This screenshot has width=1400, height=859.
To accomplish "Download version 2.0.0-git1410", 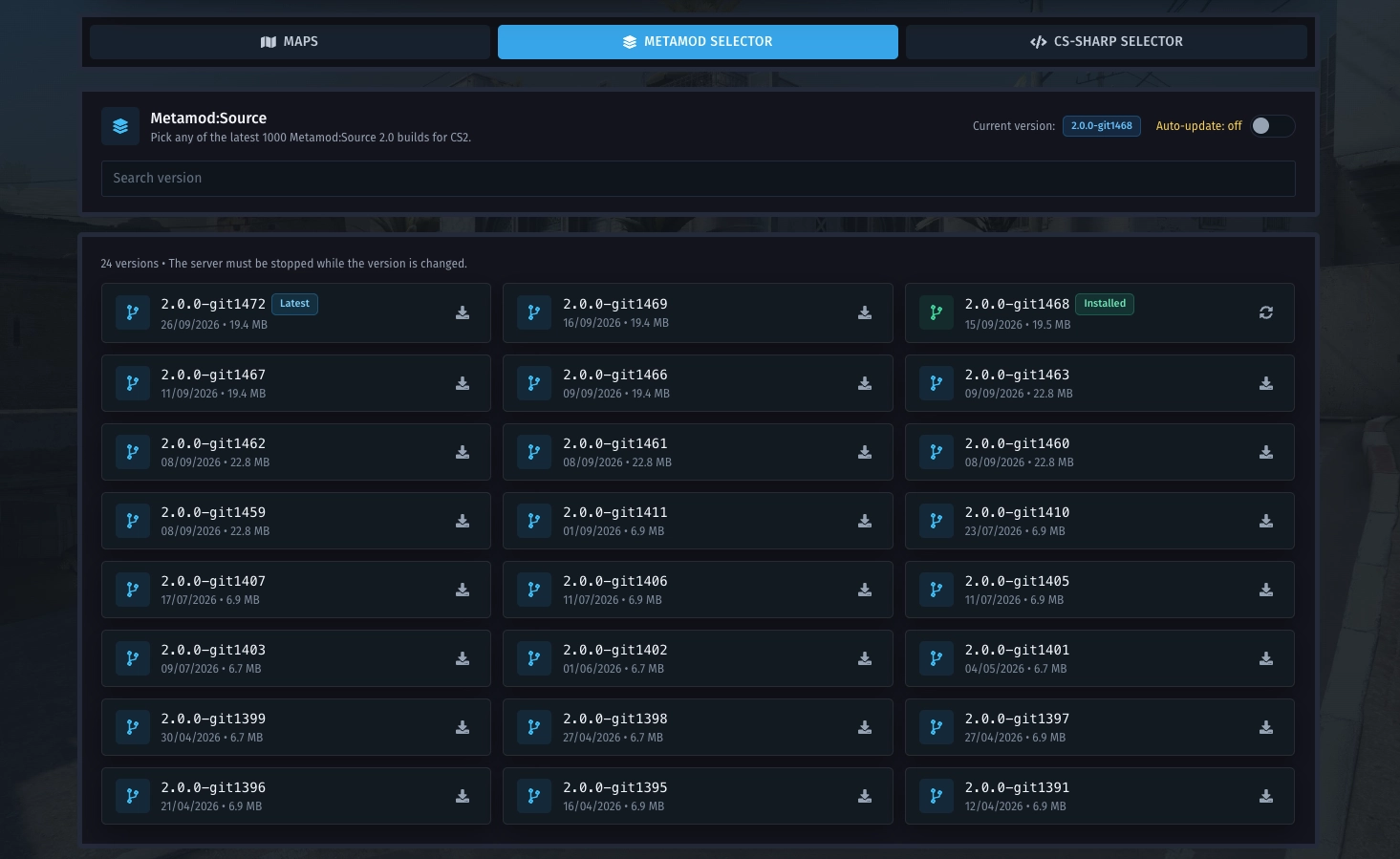I will [x=1266, y=521].
